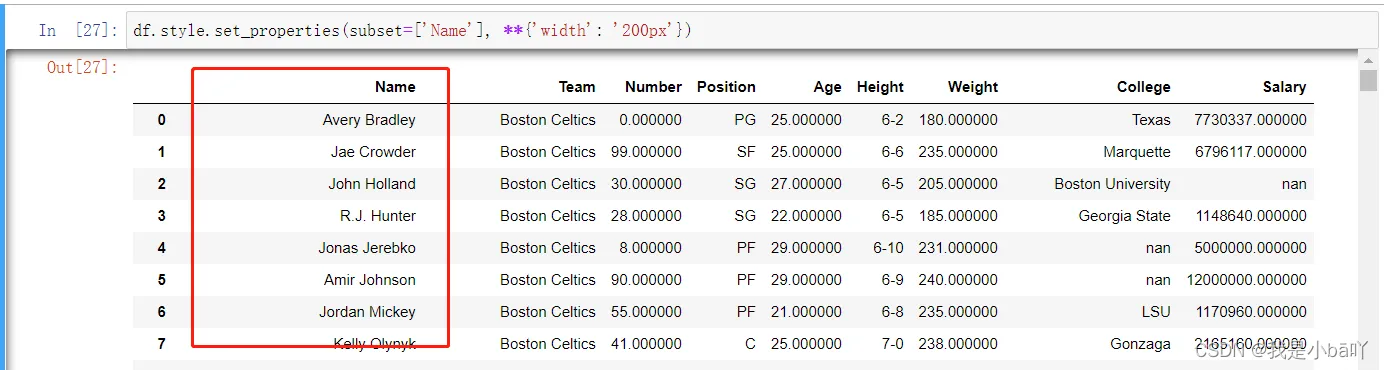Viewport: 1384px width, 370px height.
Task: Click the Height column header
Action: 880,87
